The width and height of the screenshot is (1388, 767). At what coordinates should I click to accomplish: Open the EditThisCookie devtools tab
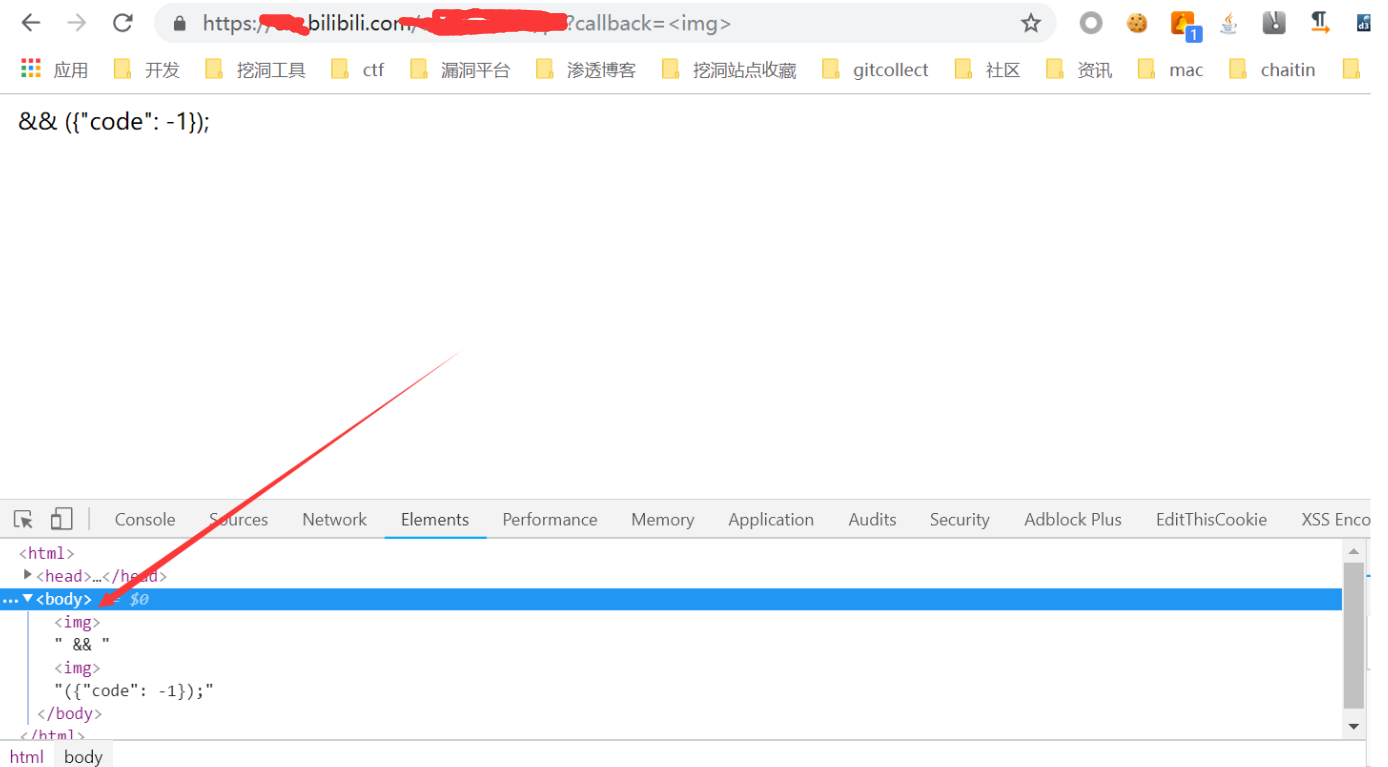[1212, 519]
